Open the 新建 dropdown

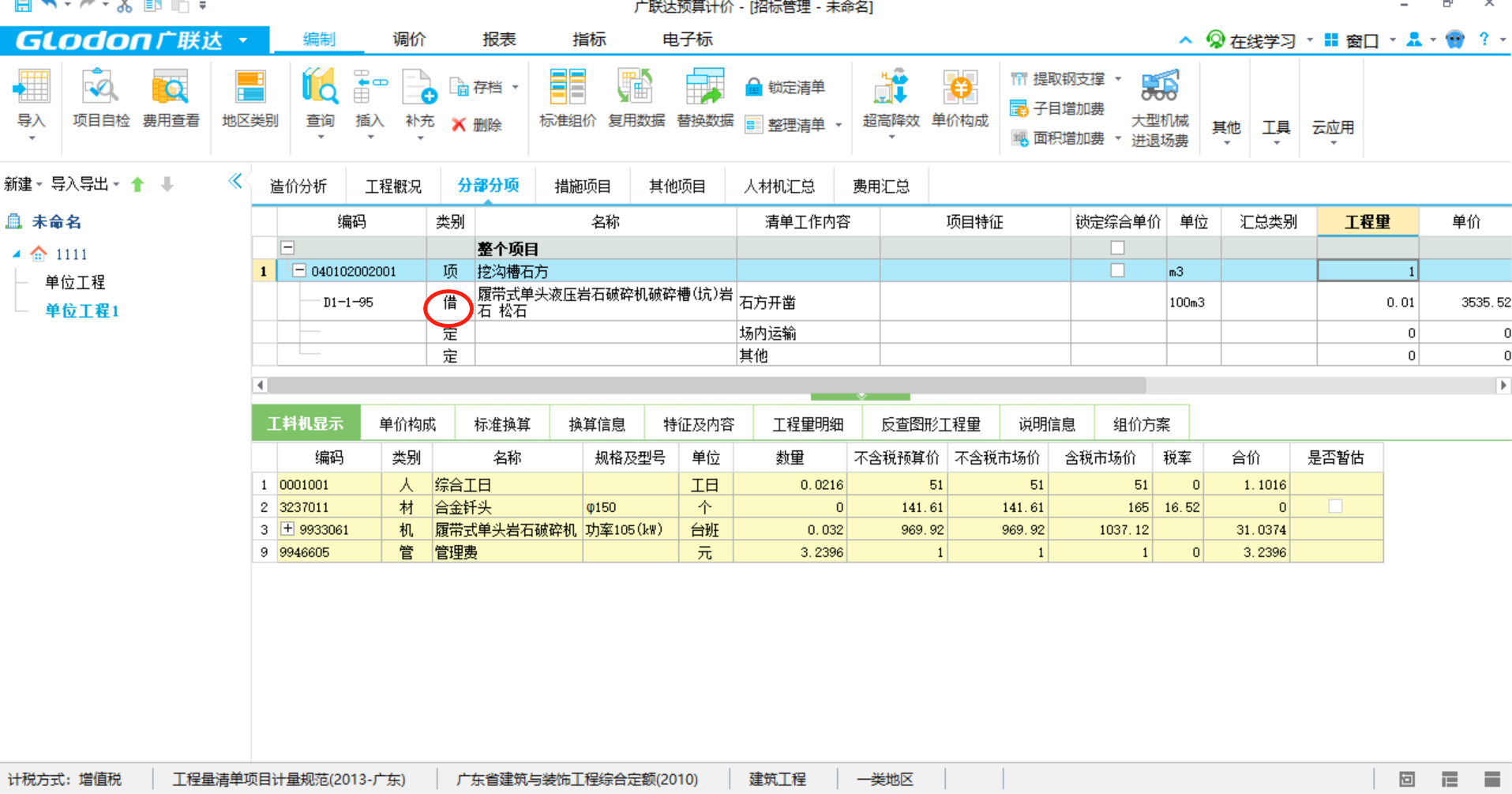pos(23,185)
